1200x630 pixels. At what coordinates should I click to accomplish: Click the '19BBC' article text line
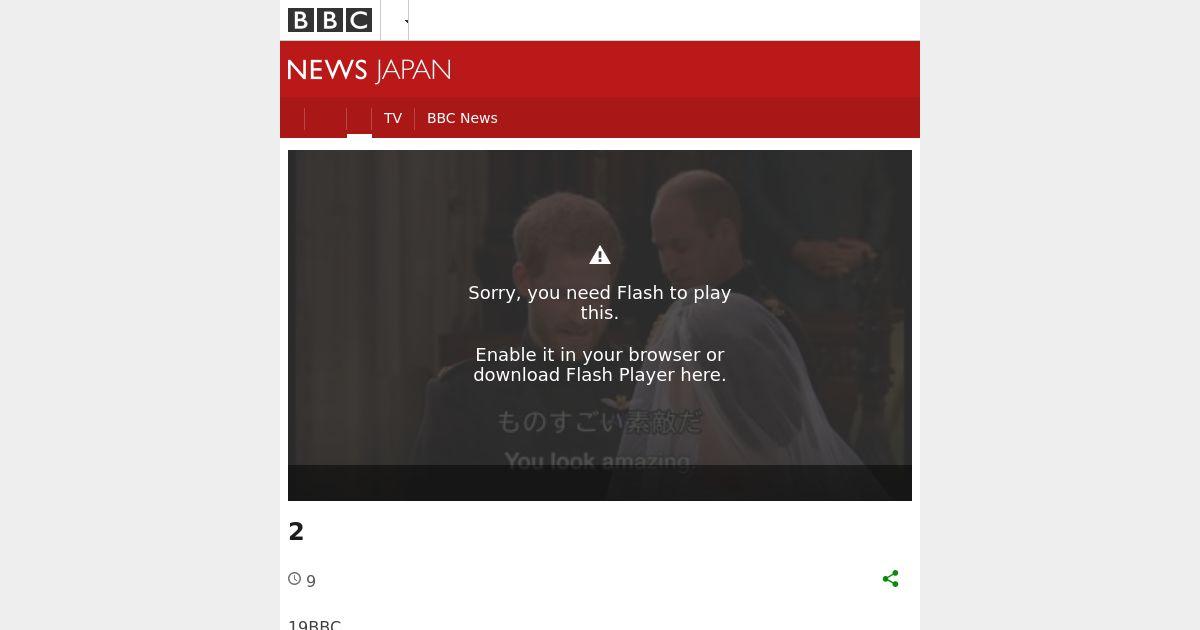(314, 625)
